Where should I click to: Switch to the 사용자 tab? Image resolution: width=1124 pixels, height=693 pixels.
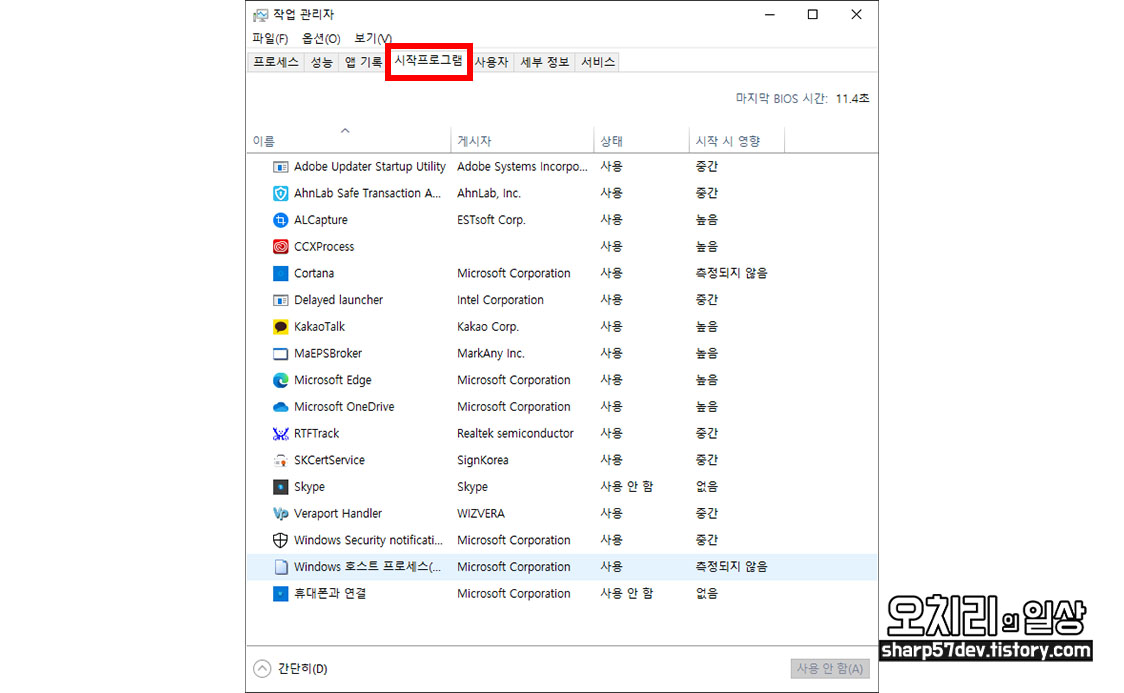point(492,62)
